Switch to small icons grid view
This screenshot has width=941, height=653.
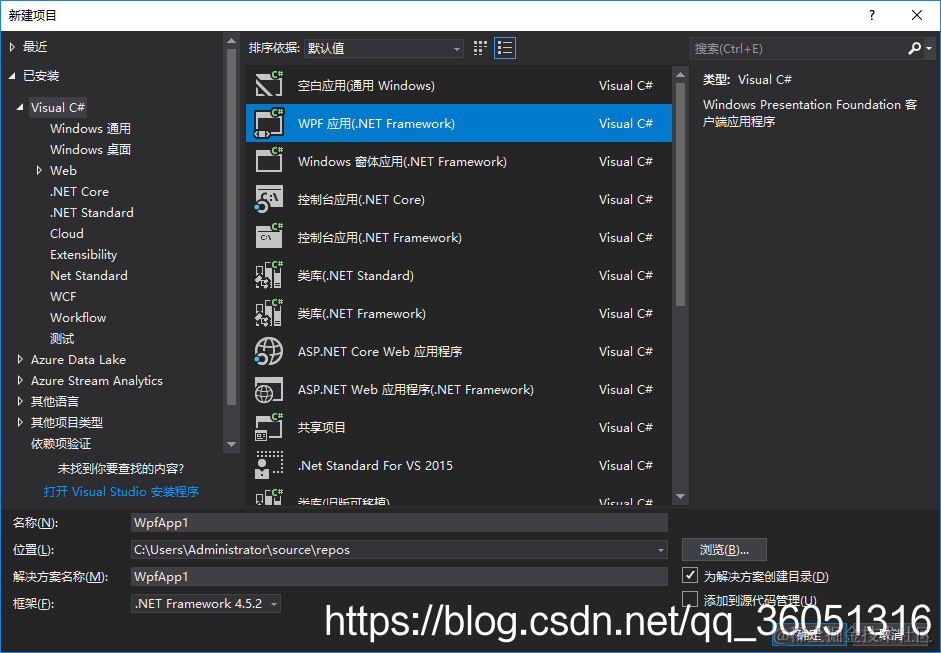pyautogui.click(x=480, y=48)
